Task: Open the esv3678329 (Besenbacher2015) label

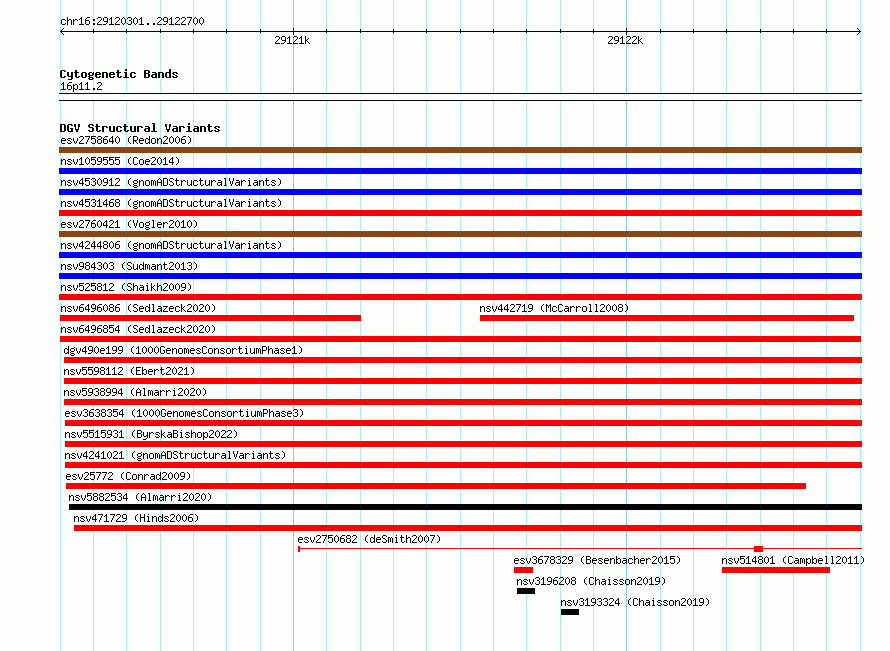Action: (597, 560)
